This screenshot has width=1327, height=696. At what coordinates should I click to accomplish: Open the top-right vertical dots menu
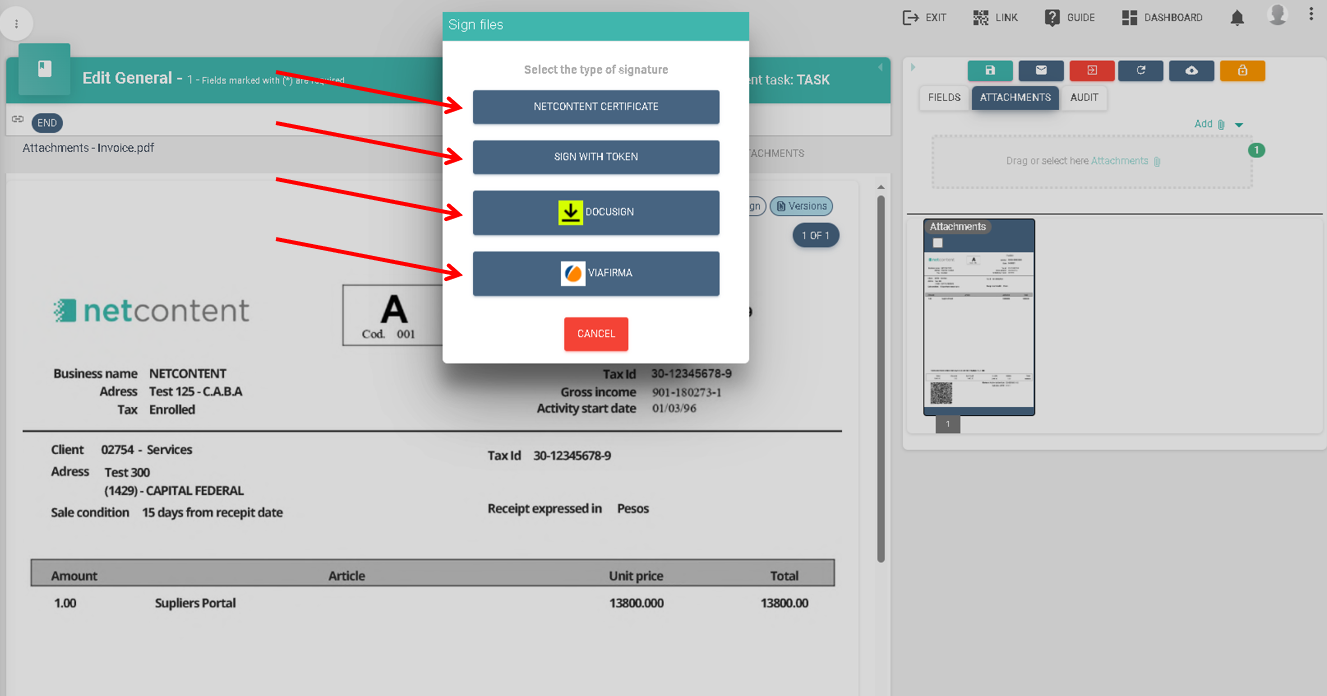(1311, 15)
